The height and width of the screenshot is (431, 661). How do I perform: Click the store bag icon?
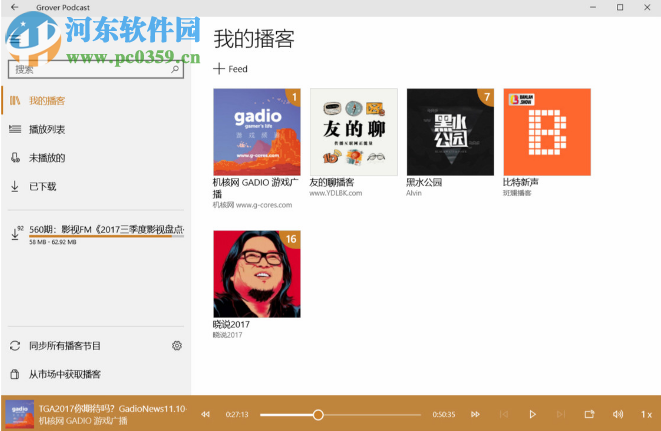click(15, 374)
